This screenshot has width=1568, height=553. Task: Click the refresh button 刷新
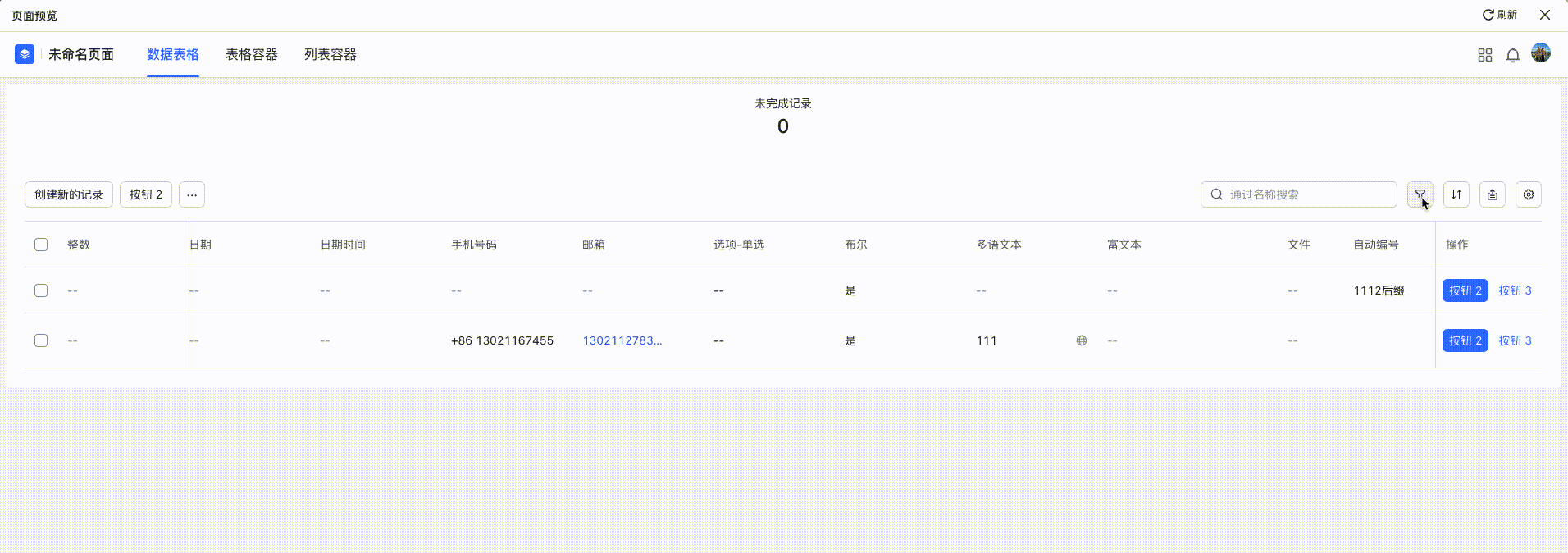pyautogui.click(x=1500, y=15)
